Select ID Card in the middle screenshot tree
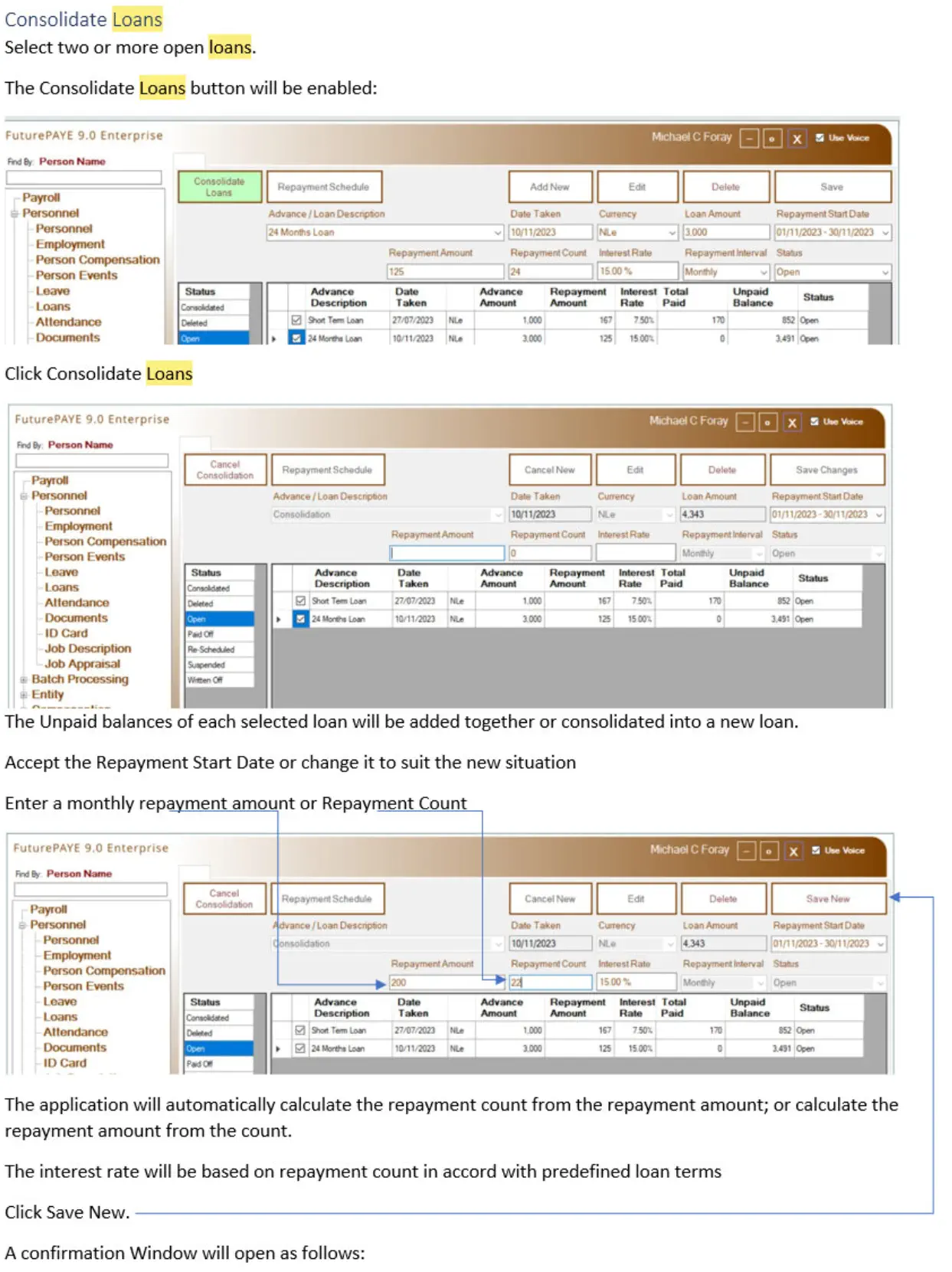Screen dimensions: 952x1272 (66, 633)
